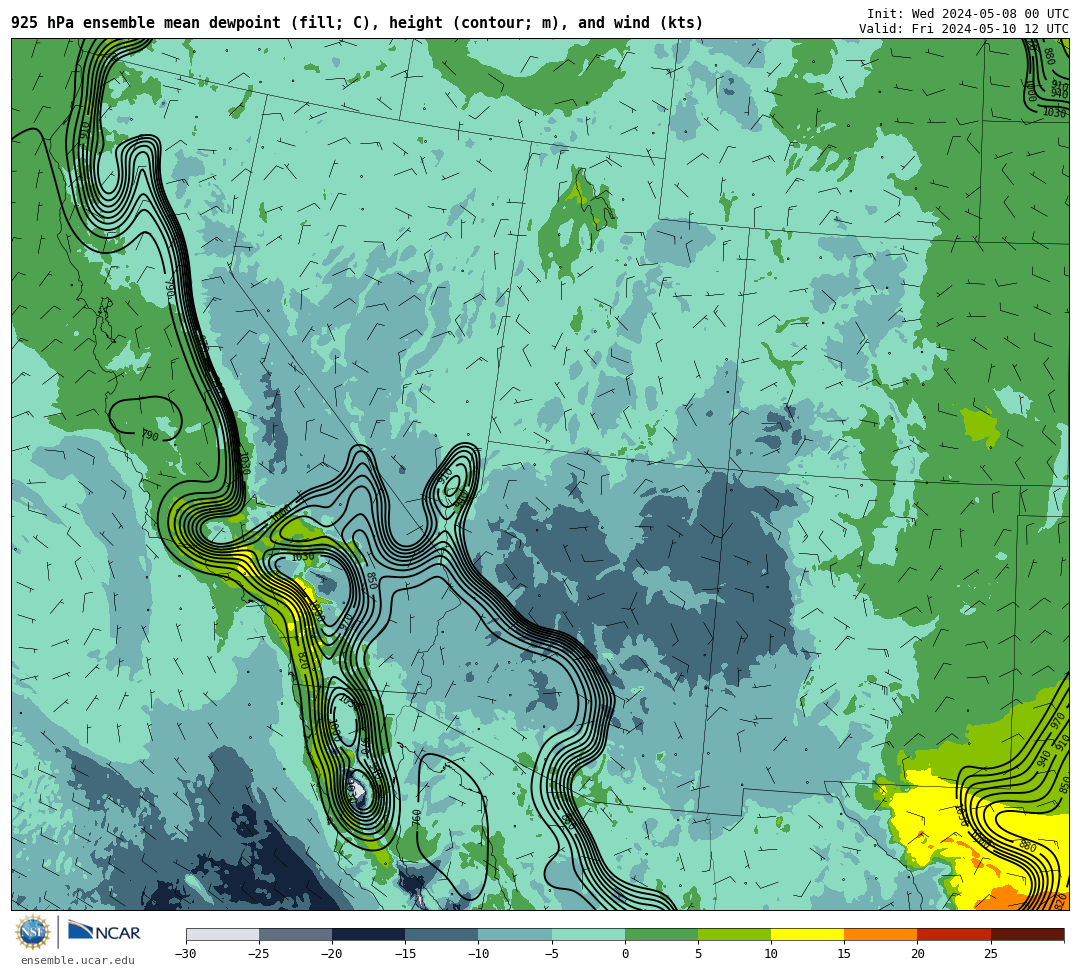This screenshot has width=1080, height=973.
Task: Click the Init: Wed 2024-05-08 00 UTC text
Action: (x=967, y=14)
